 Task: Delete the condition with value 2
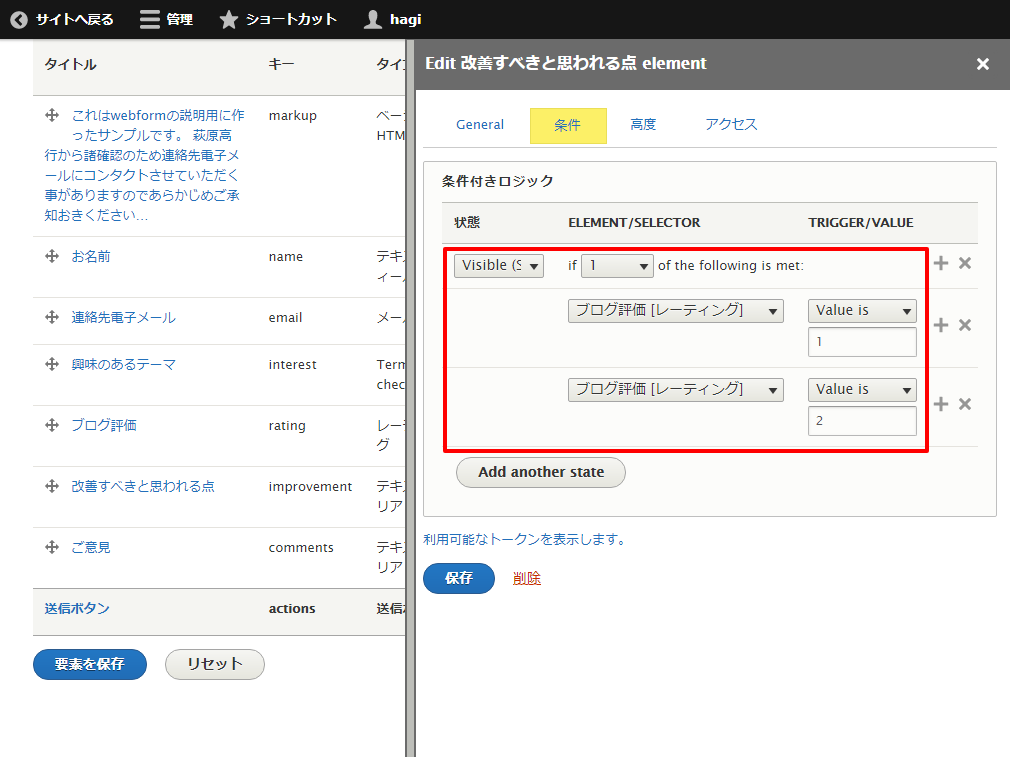965,404
